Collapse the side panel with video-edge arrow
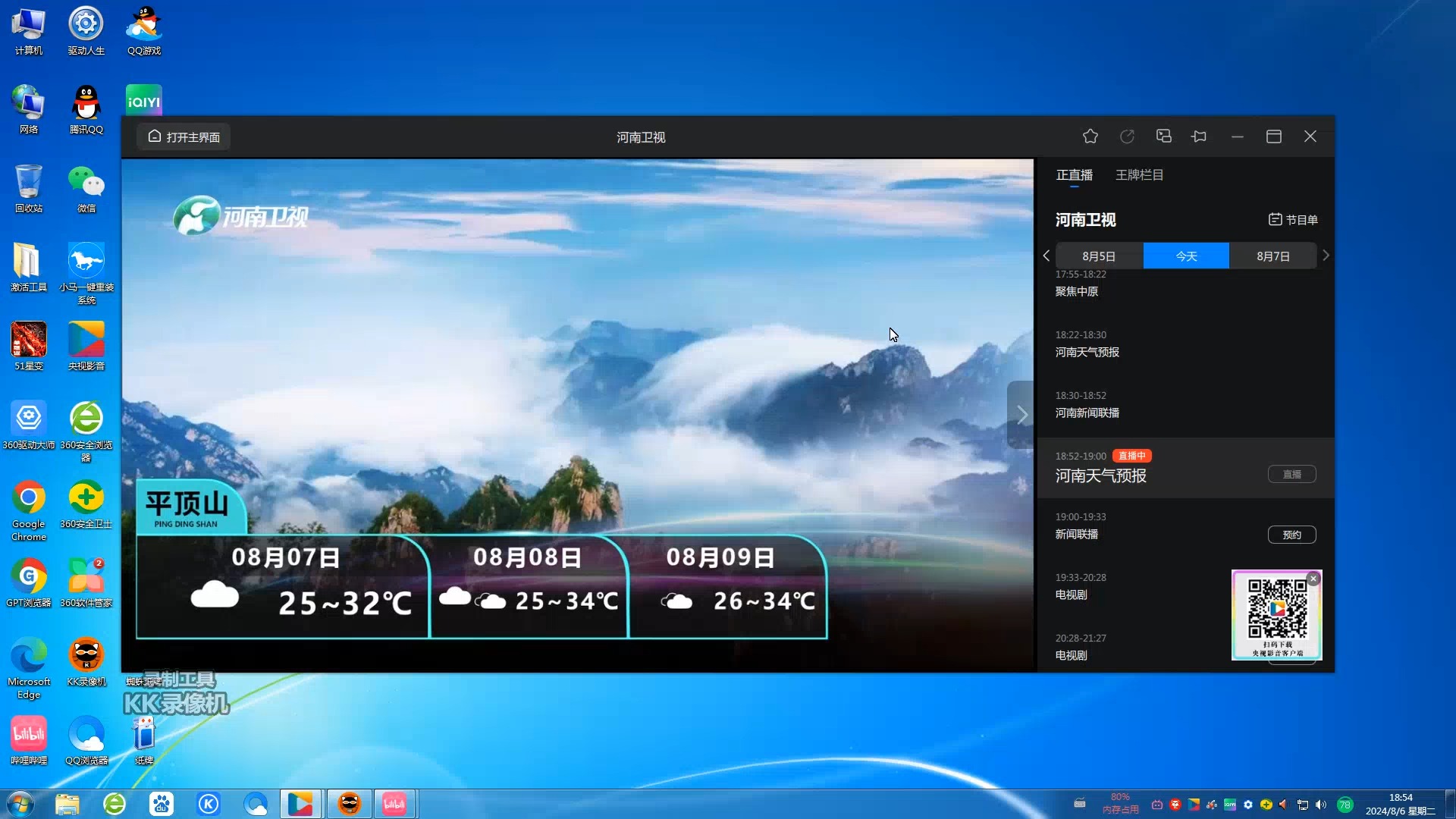The height and width of the screenshot is (819, 1456). pyautogui.click(x=1021, y=415)
